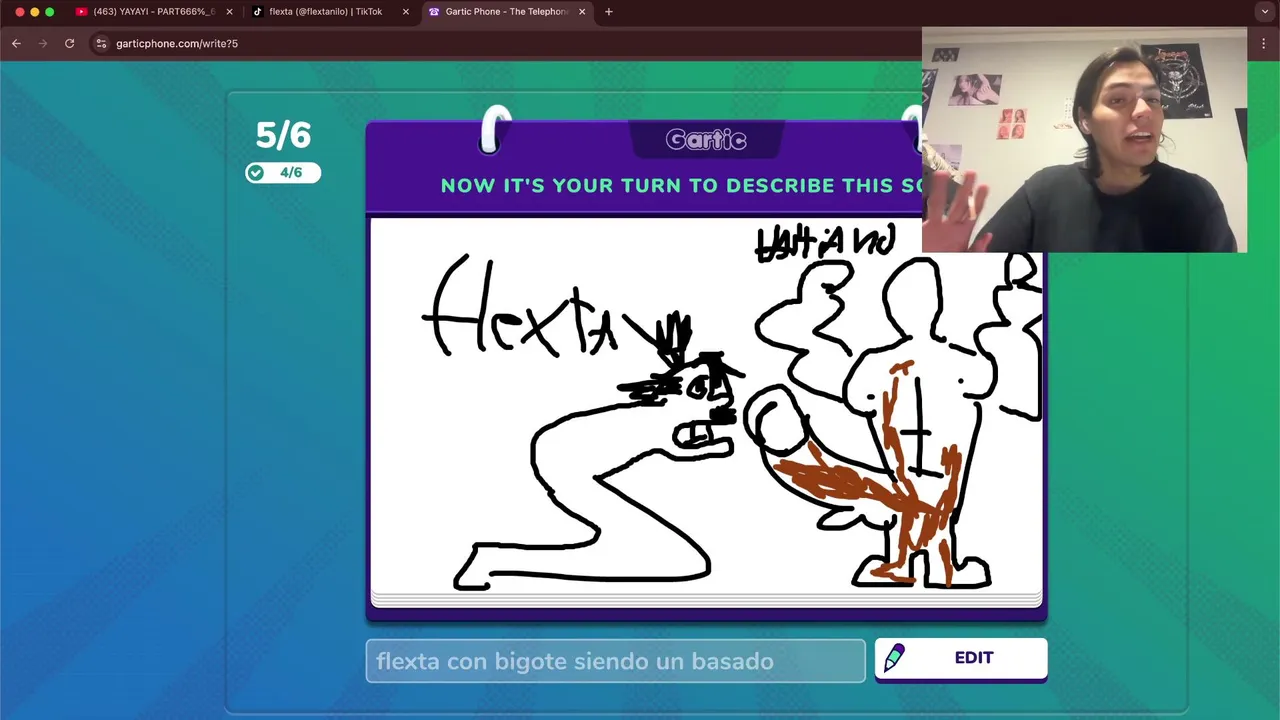Click the checkmark icon next to 4/6
Viewport: 1280px width, 720px height.
click(x=256, y=173)
